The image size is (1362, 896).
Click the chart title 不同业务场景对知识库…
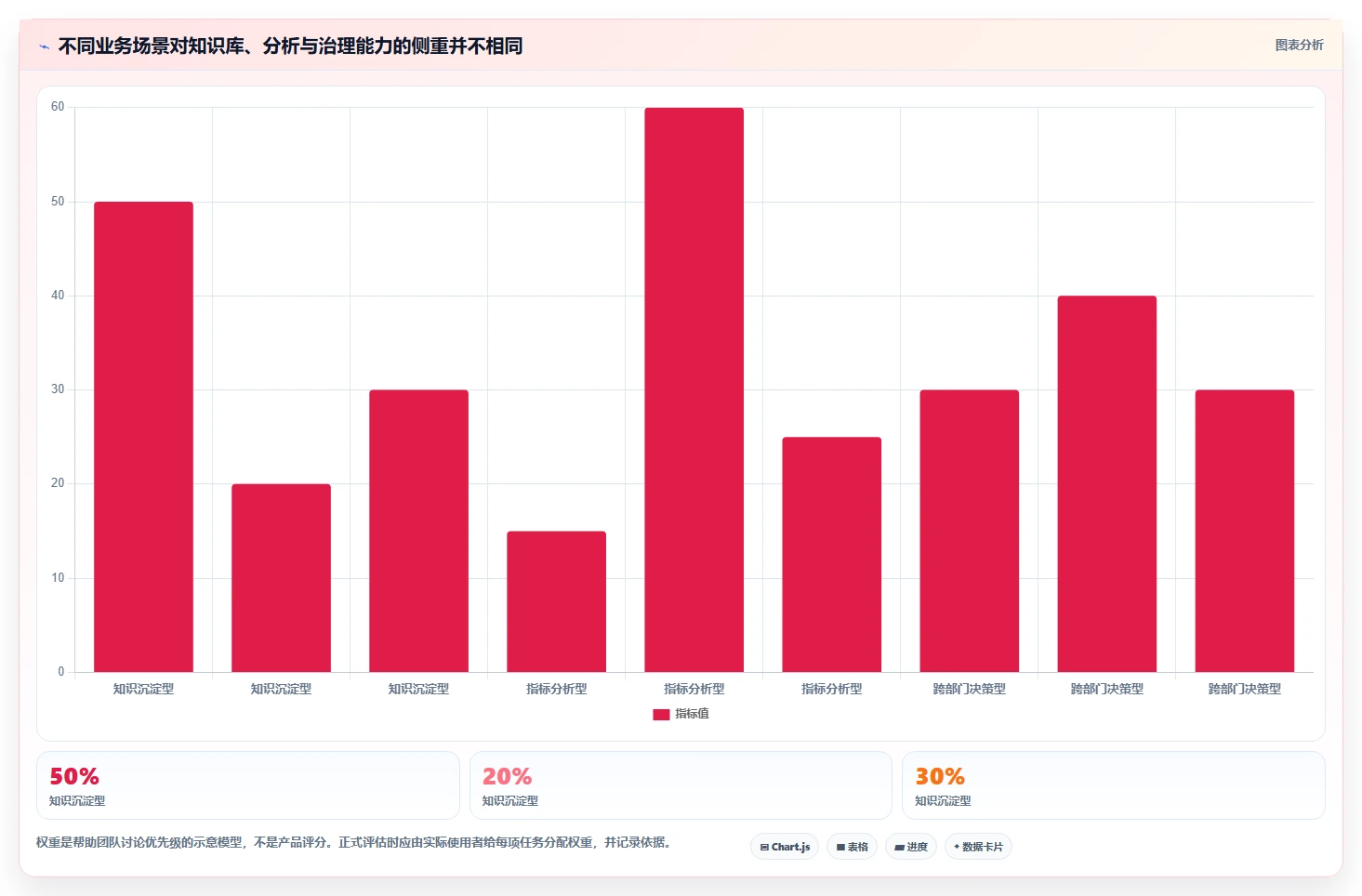click(x=290, y=46)
